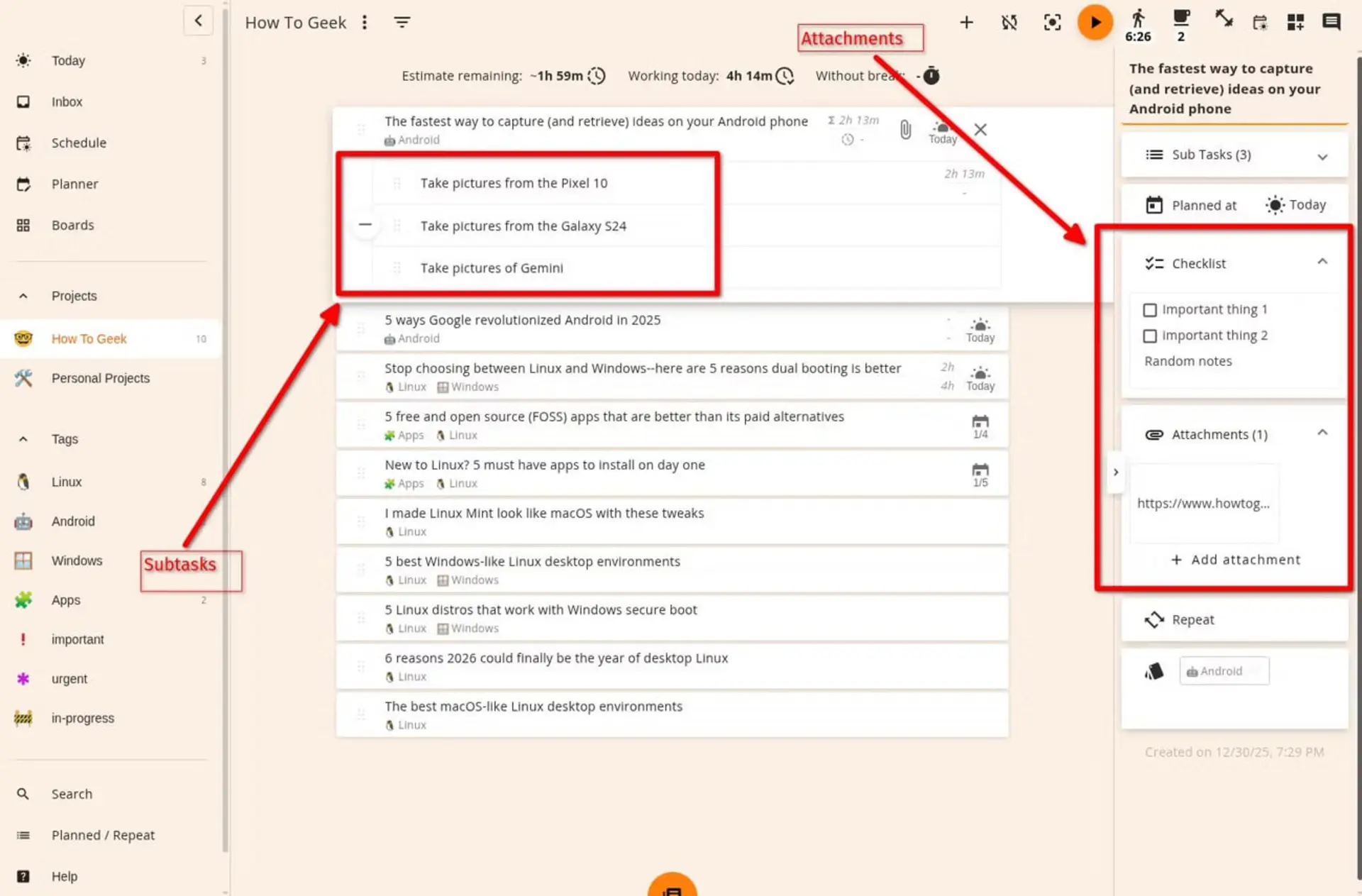The image size is (1362, 896).
Task: Start tracking with the orange play button
Action: pyautogui.click(x=1095, y=23)
